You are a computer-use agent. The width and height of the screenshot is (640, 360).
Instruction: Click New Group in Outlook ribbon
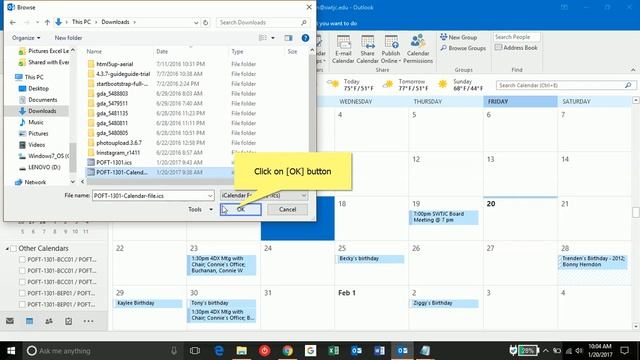[458, 37]
